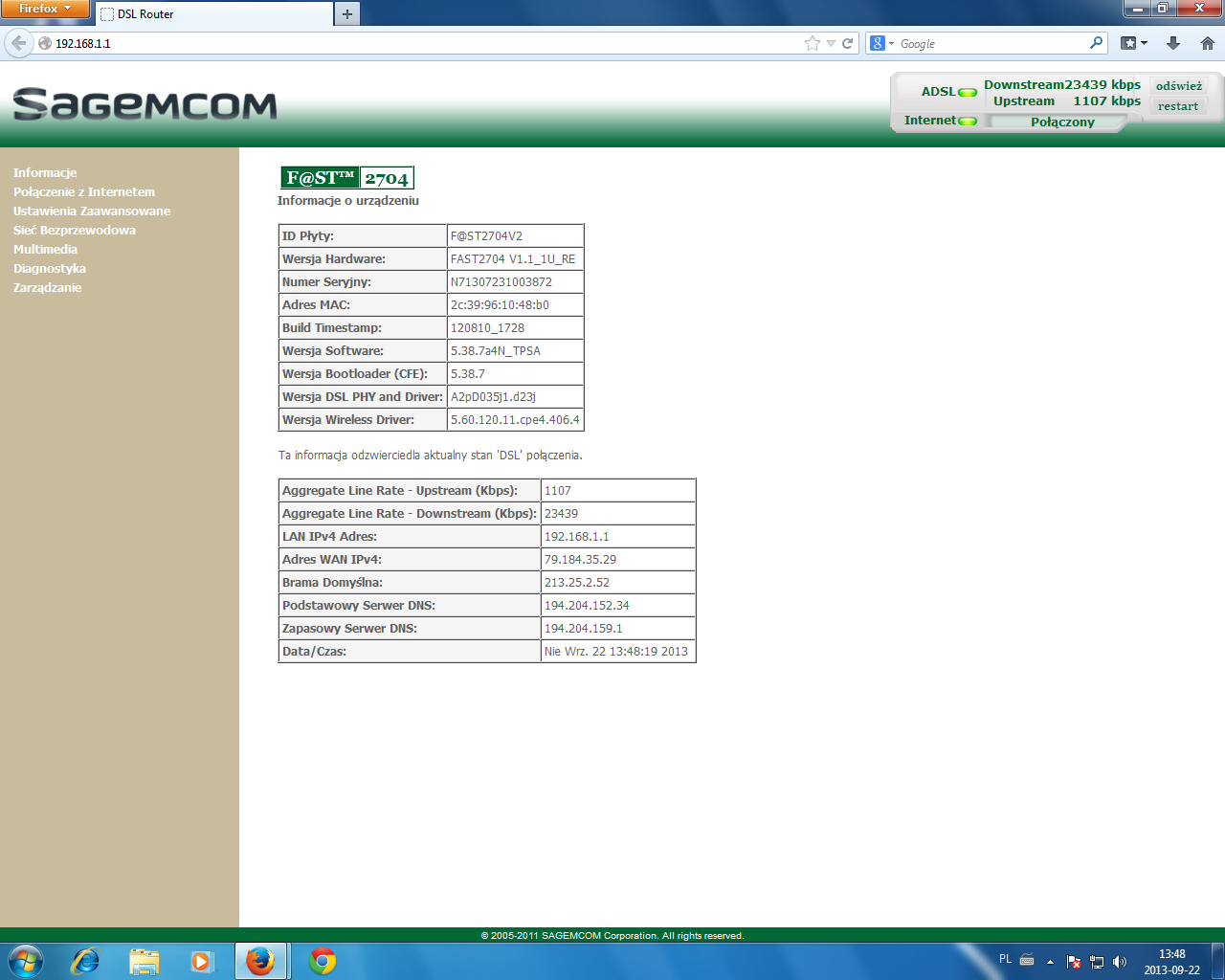Open the URL history dropdown arrow
This screenshot has height=980, width=1225.
pos(831,43)
